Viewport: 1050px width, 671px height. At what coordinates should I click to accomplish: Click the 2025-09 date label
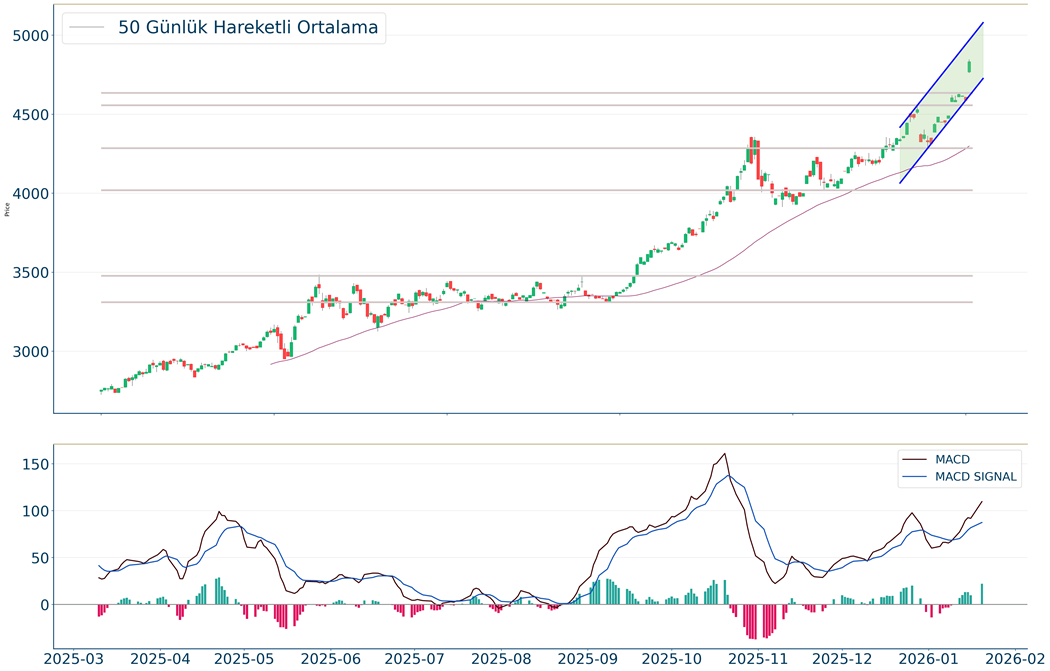(x=589, y=659)
